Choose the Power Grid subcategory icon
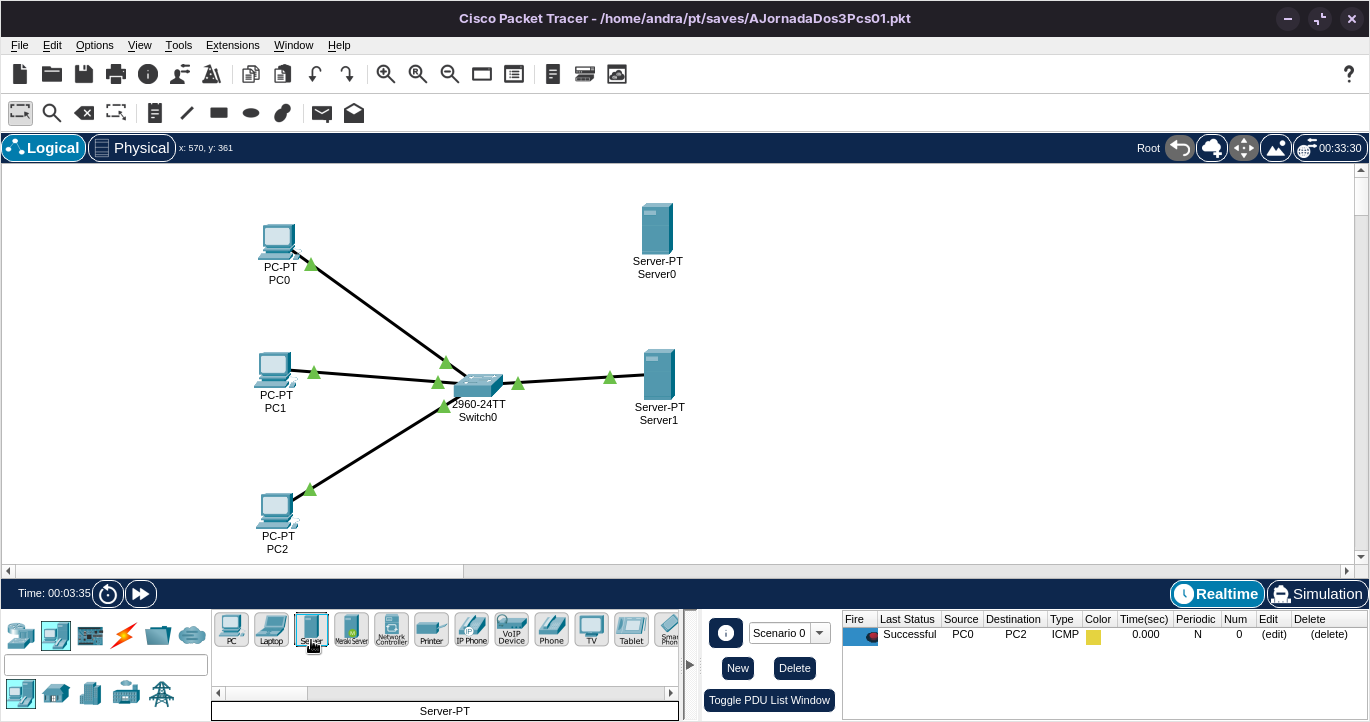The width and height of the screenshot is (1370, 722). (x=161, y=693)
